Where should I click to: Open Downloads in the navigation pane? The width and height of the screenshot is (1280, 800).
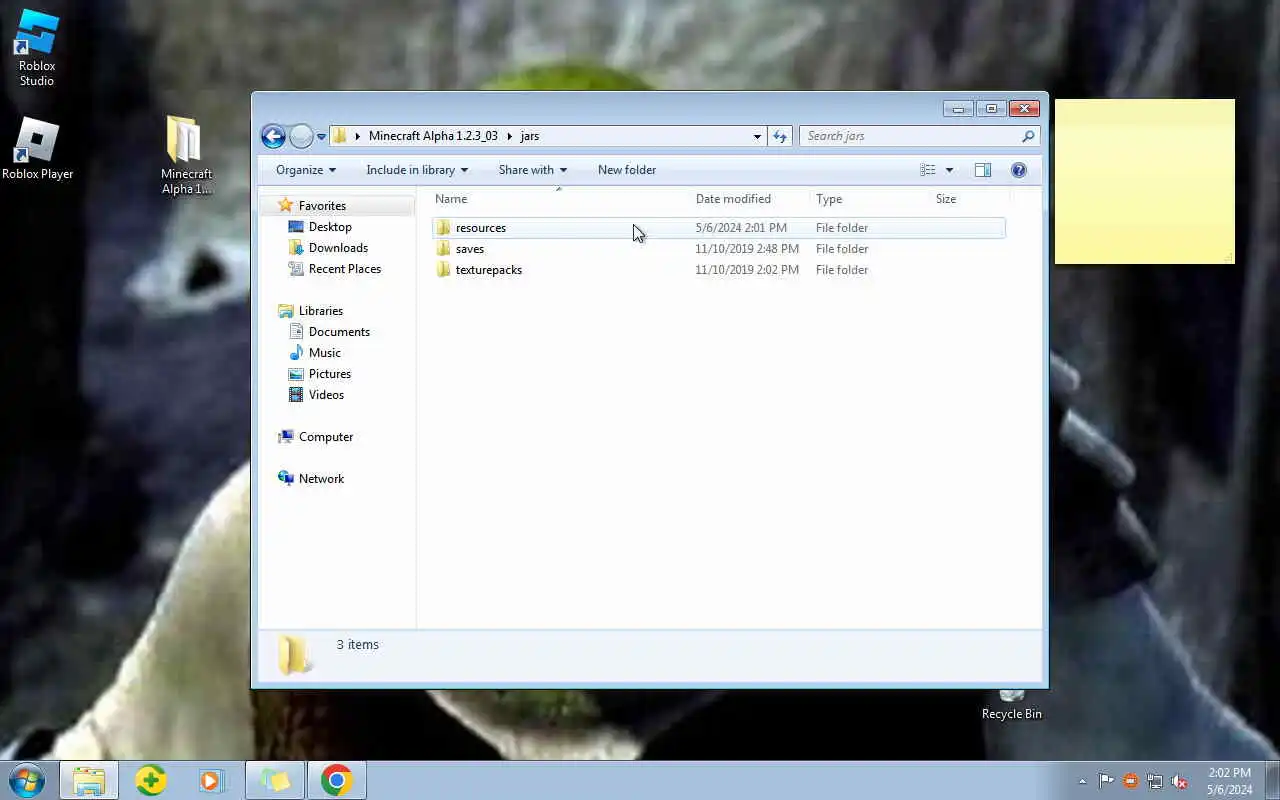338,248
